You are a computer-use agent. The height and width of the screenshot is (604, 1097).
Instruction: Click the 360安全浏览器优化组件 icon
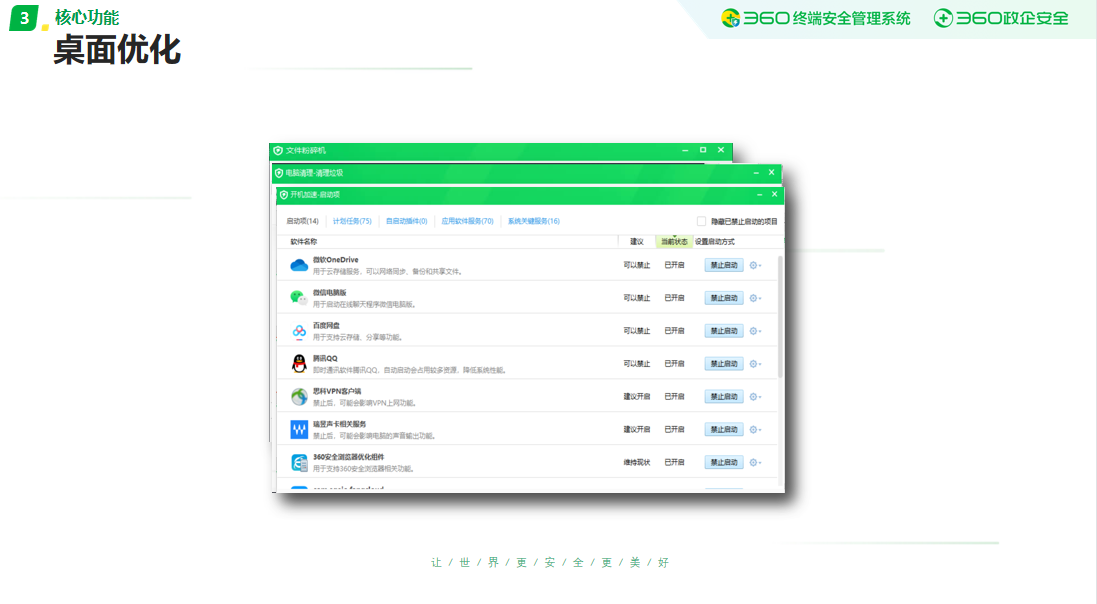click(299, 463)
